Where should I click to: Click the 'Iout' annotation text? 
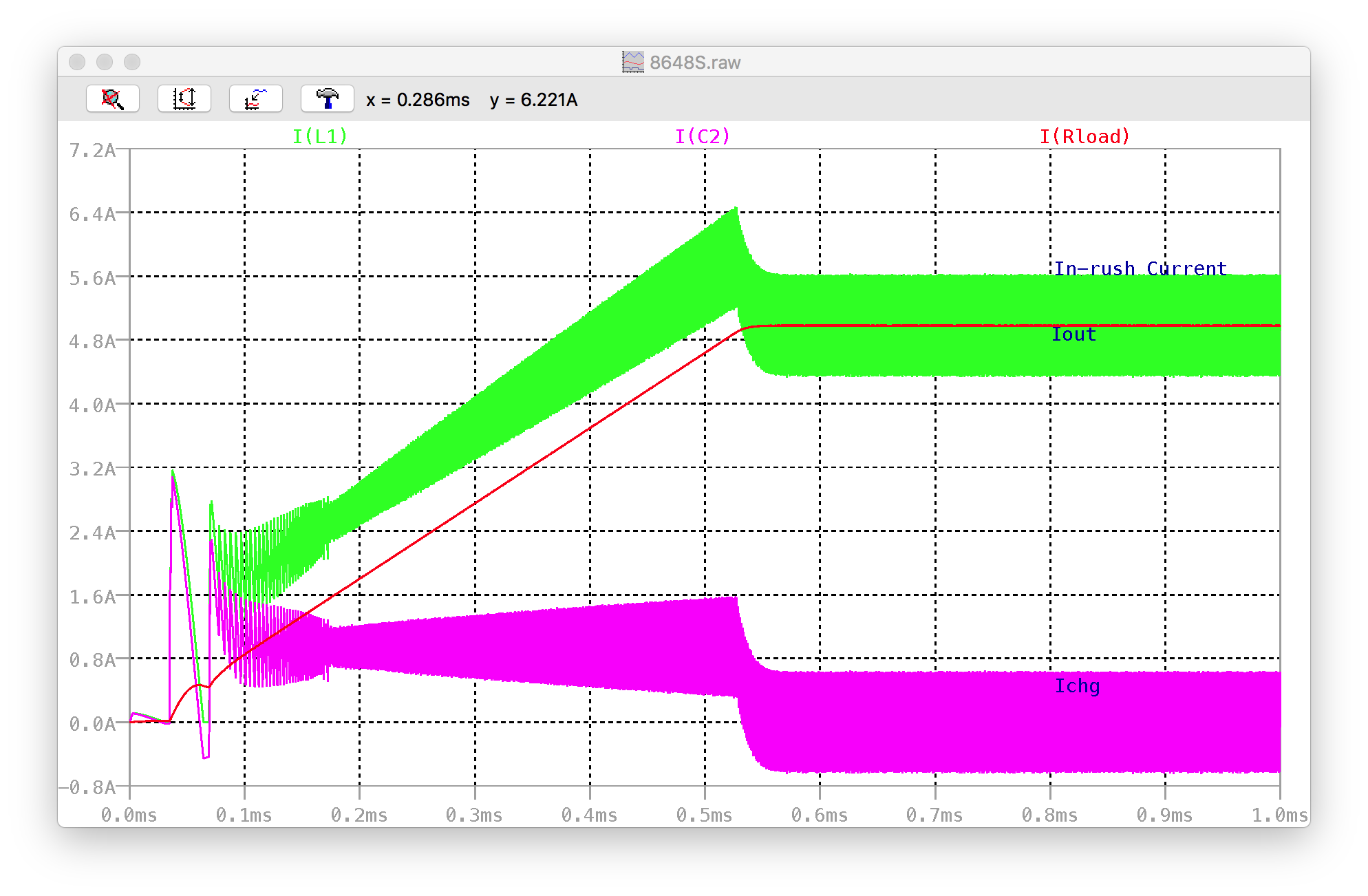1073,334
